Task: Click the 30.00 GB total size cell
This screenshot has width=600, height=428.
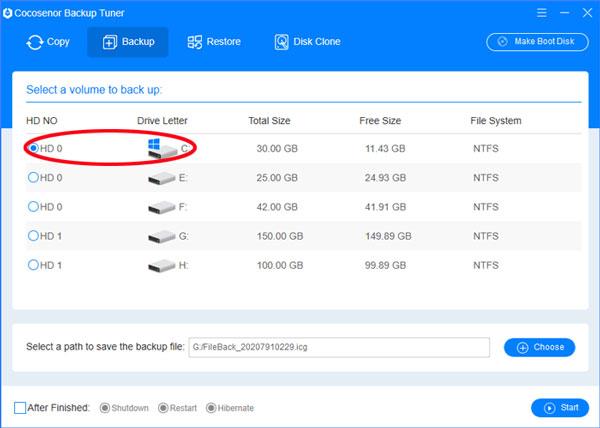Action: [x=277, y=148]
